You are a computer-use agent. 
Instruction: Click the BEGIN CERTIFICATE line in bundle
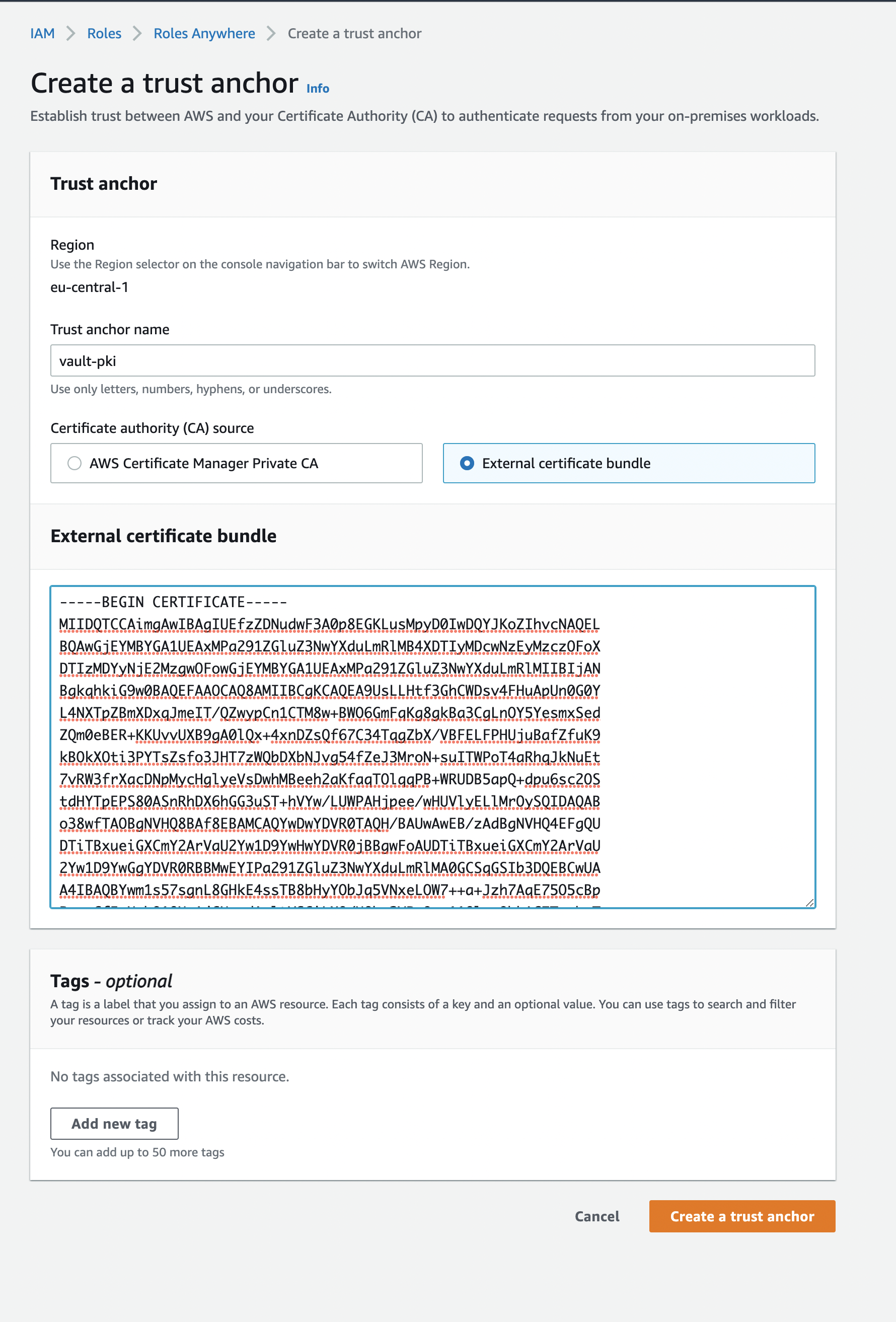click(174, 602)
